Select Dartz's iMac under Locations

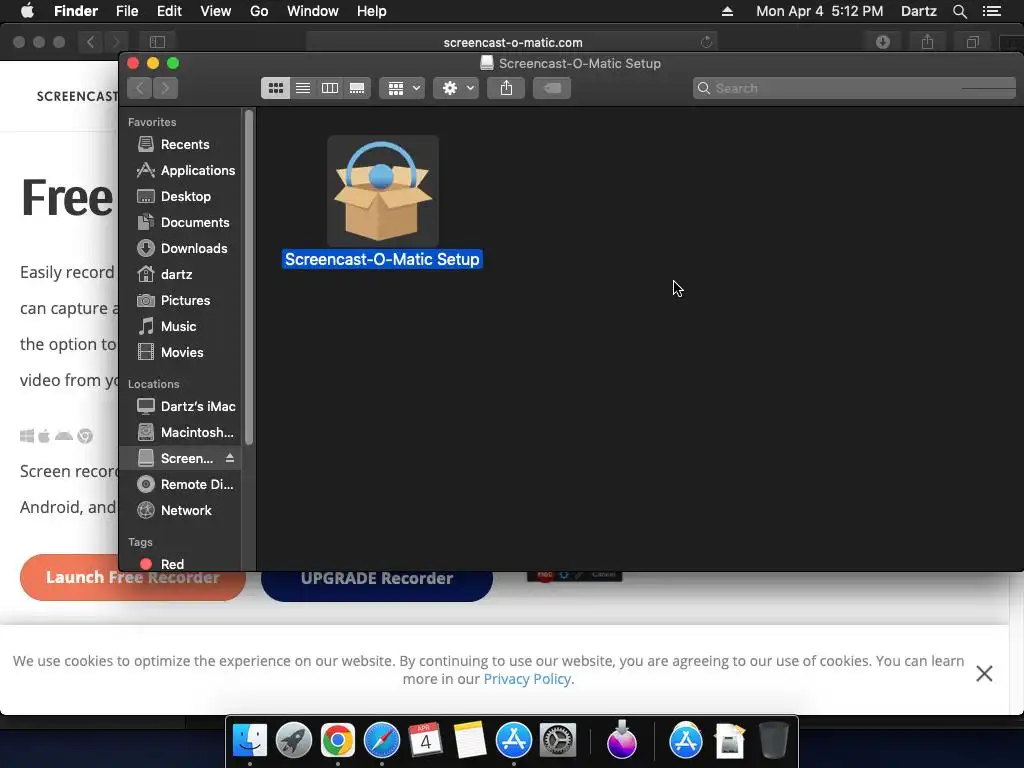[180, 406]
